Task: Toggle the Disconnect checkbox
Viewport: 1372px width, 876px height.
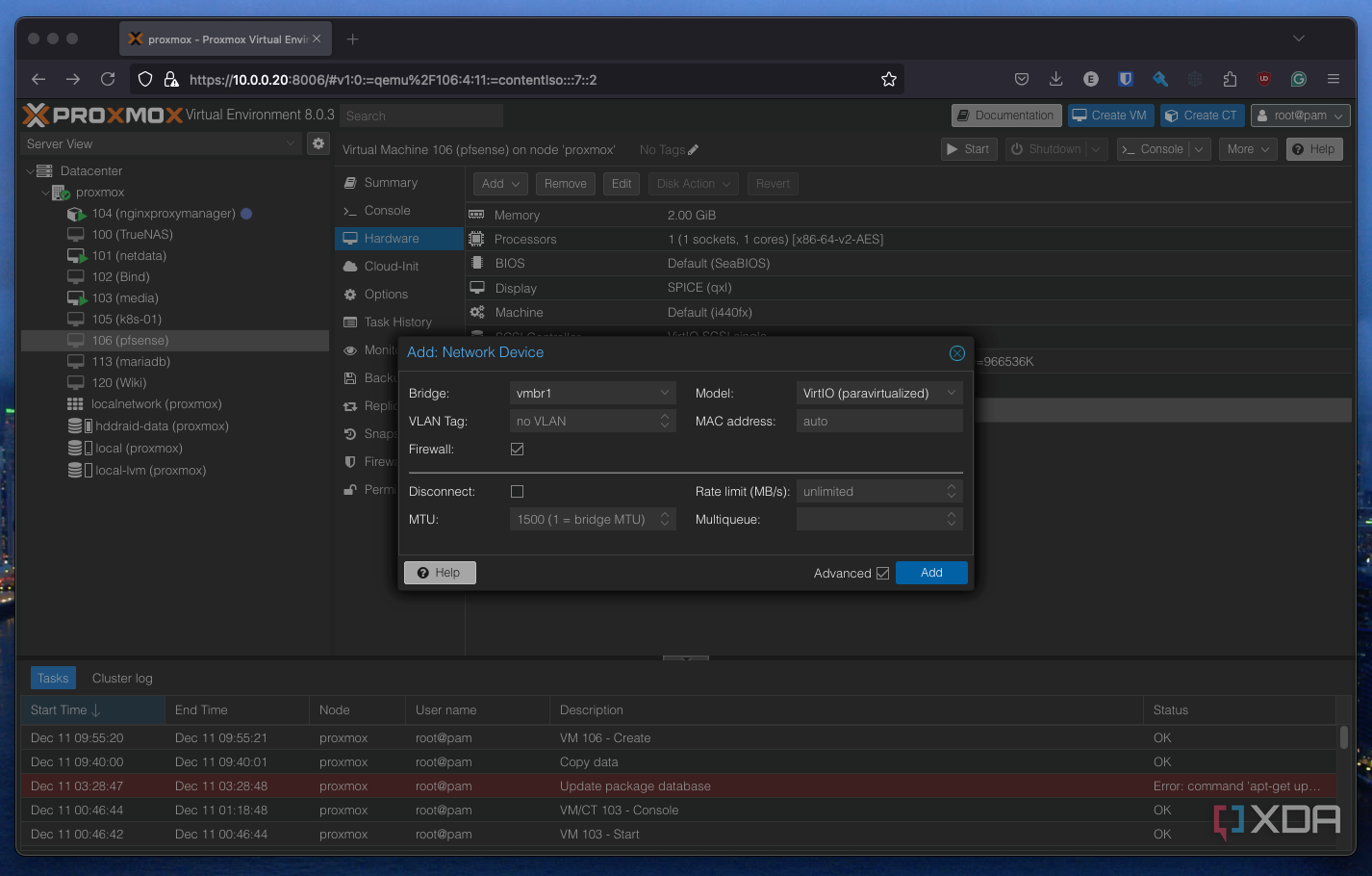Action: point(518,492)
